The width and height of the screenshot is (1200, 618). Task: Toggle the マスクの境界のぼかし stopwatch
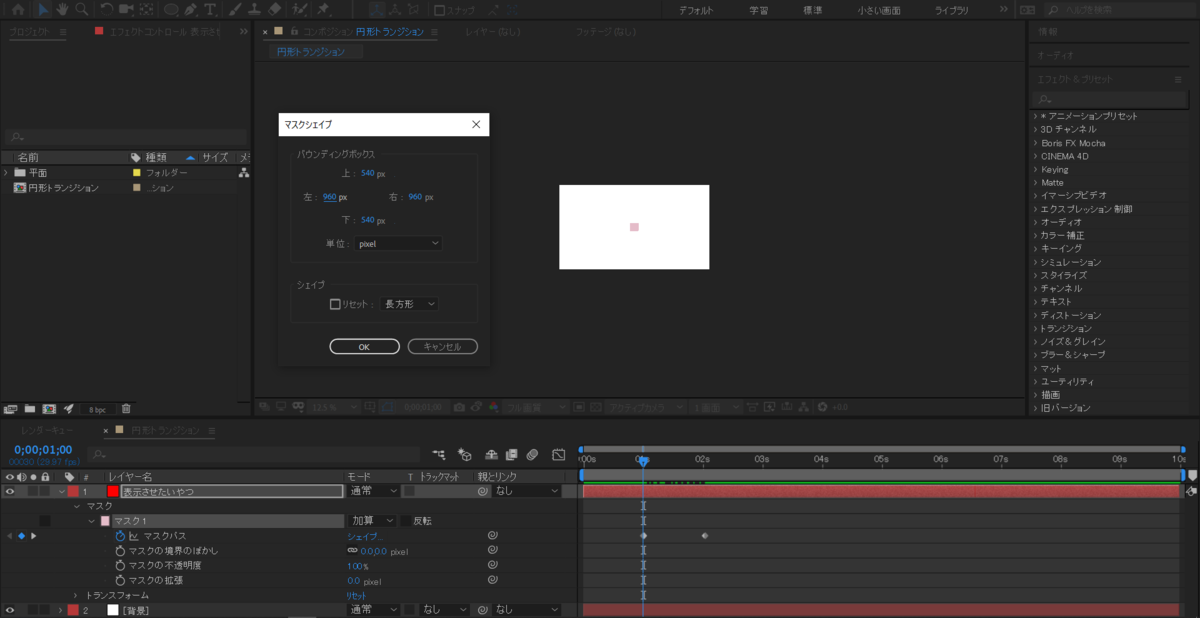click(x=120, y=551)
